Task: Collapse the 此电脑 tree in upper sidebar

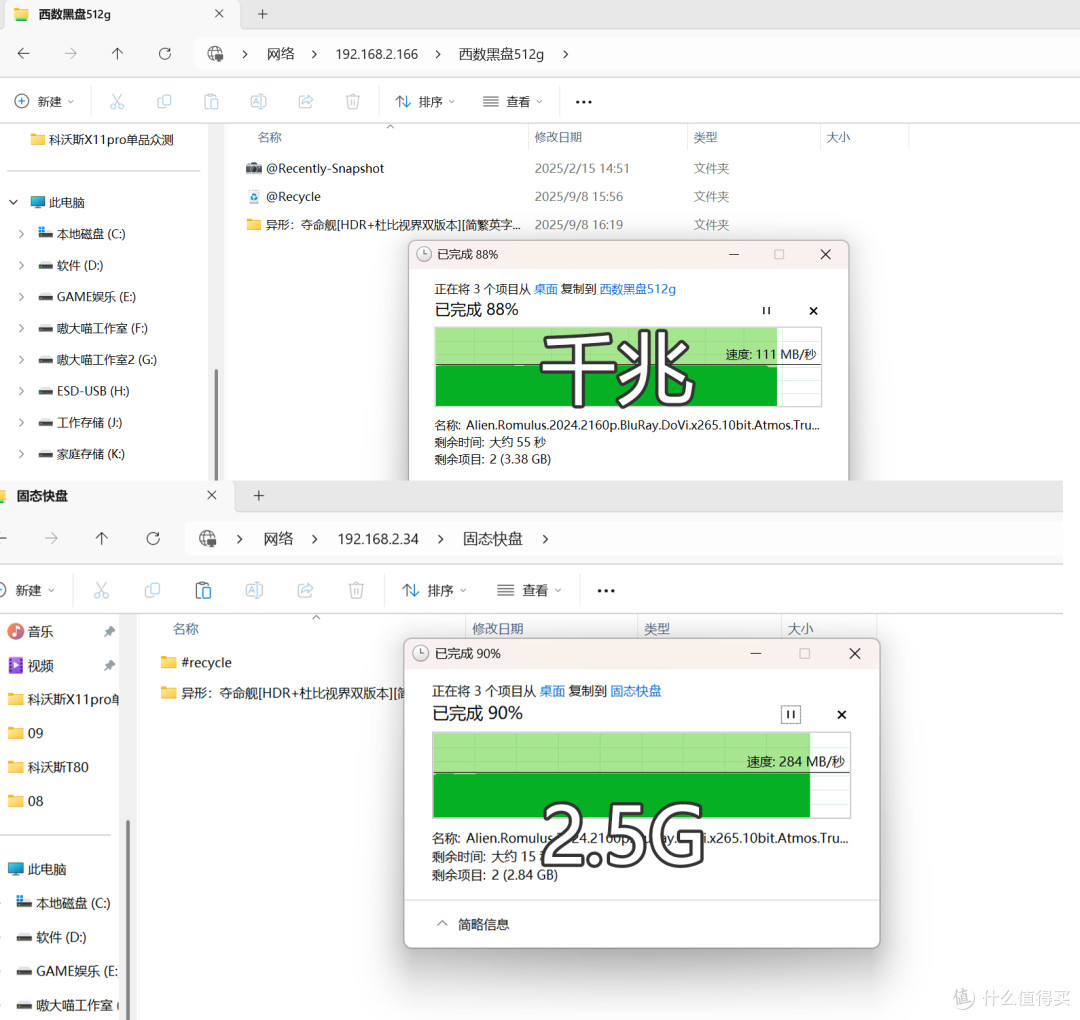Action: click(x=13, y=202)
